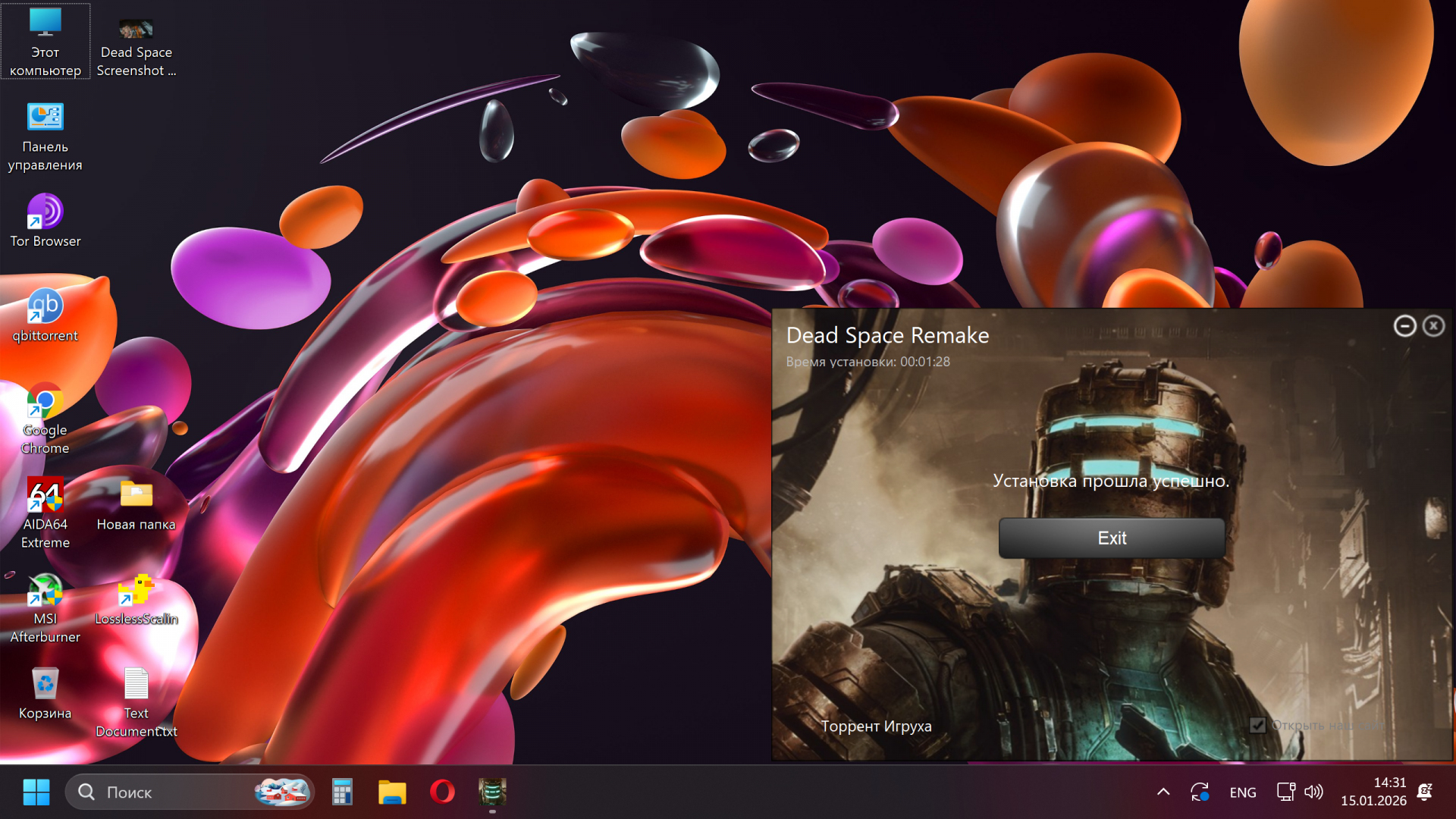Uncheck the 'Открыть наш сайт' checkbox
The height and width of the screenshot is (819, 1456).
1257,725
